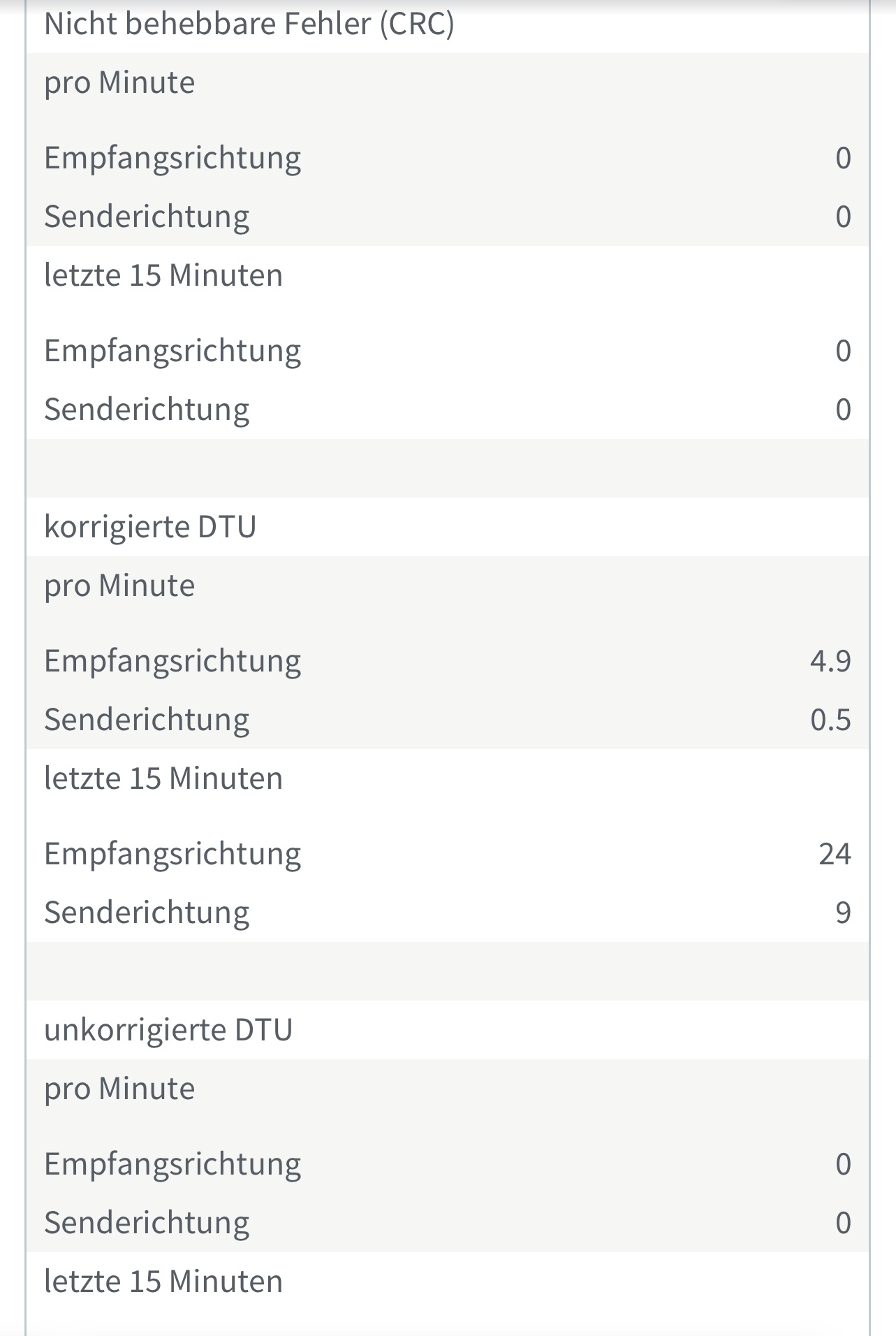896x1336 pixels.
Task: Select 'pro Minute' below the 'korrigierte DTU' heading
Action: point(119,586)
